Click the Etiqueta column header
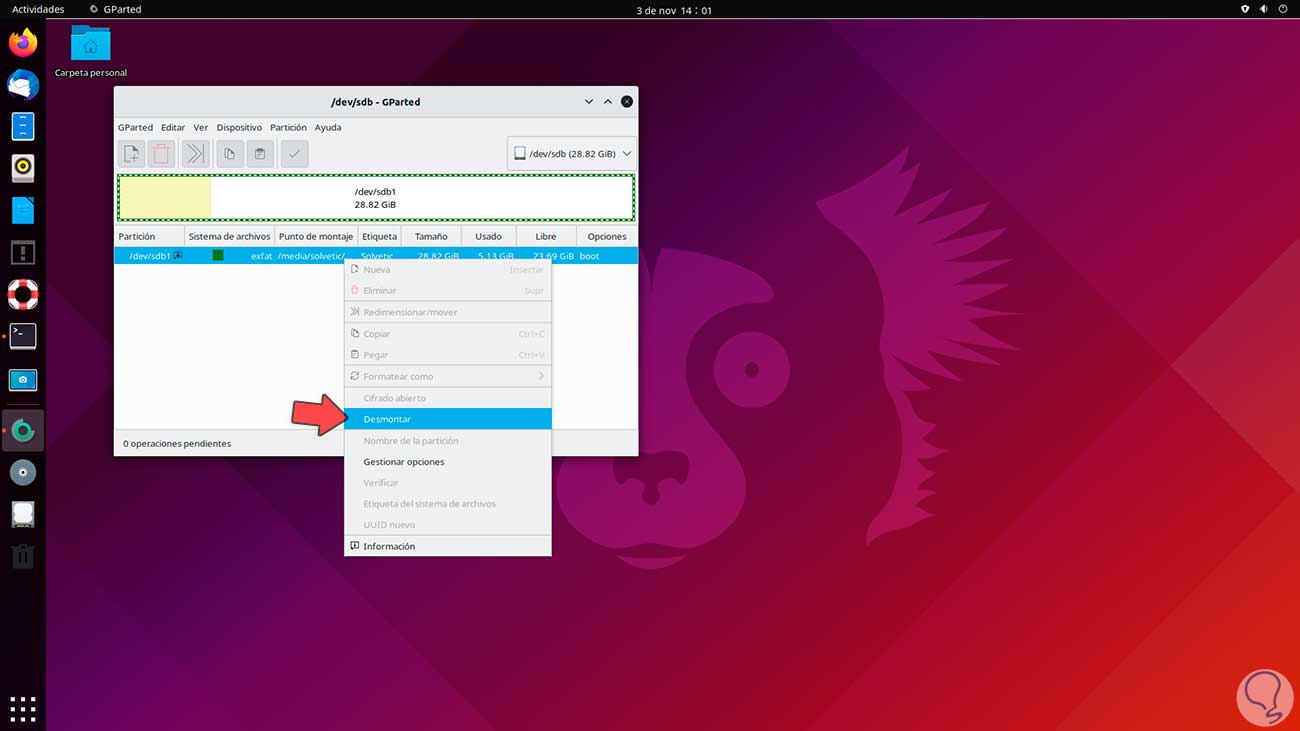The width and height of the screenshot is (1300, 731). point(380,237)
